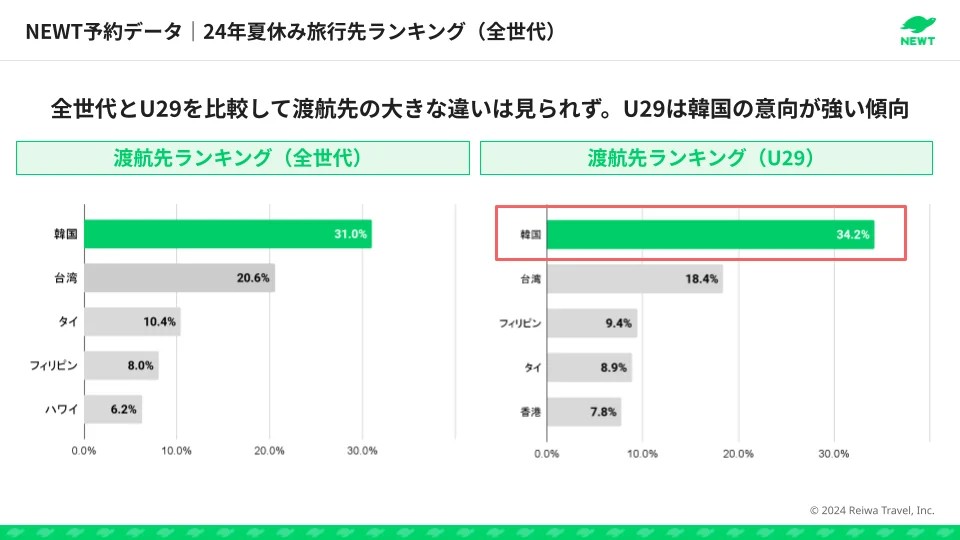The width and height of the screenshot is (960, 540).
Task: Click the タイ 8.9% bar
Action: point(589,367)
